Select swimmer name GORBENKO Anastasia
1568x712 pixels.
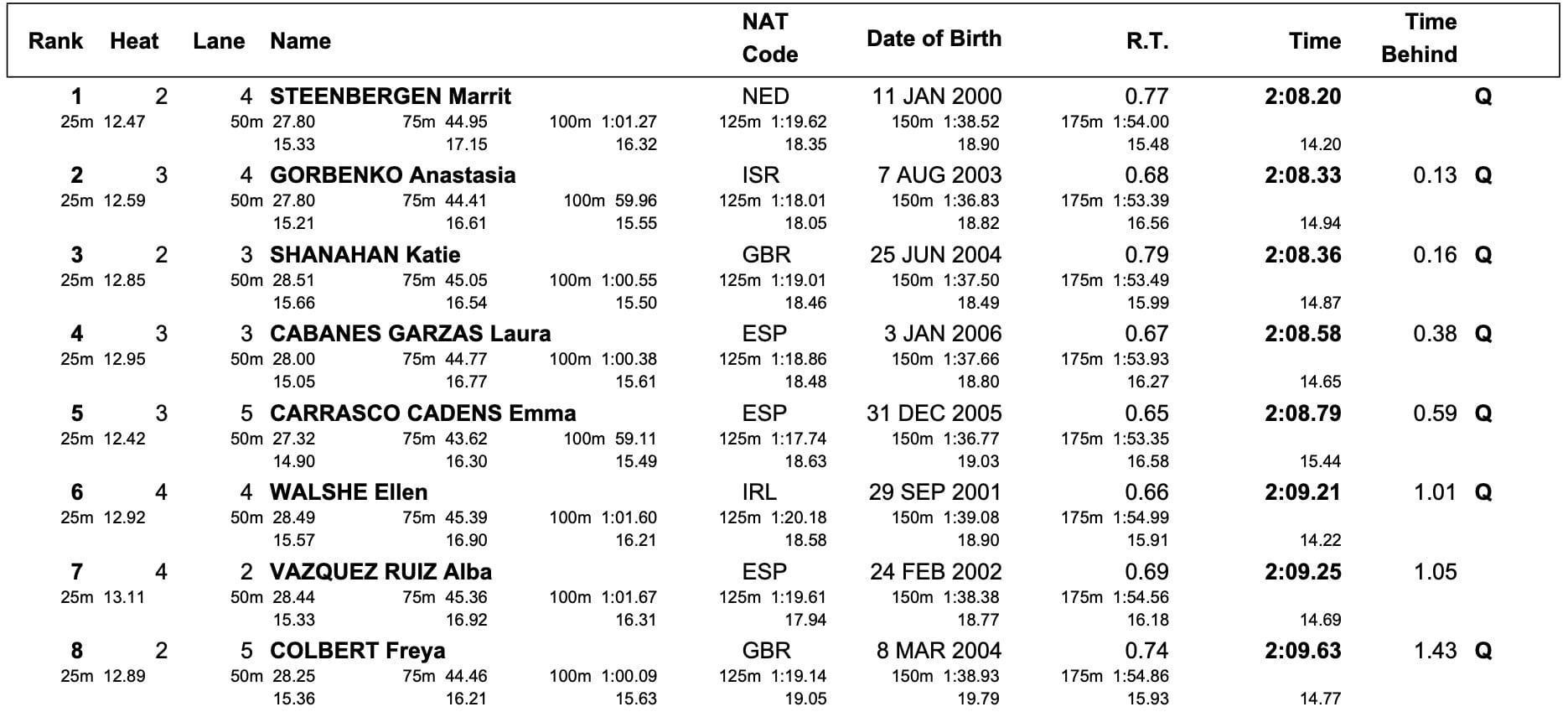click(x=392, y=175)
